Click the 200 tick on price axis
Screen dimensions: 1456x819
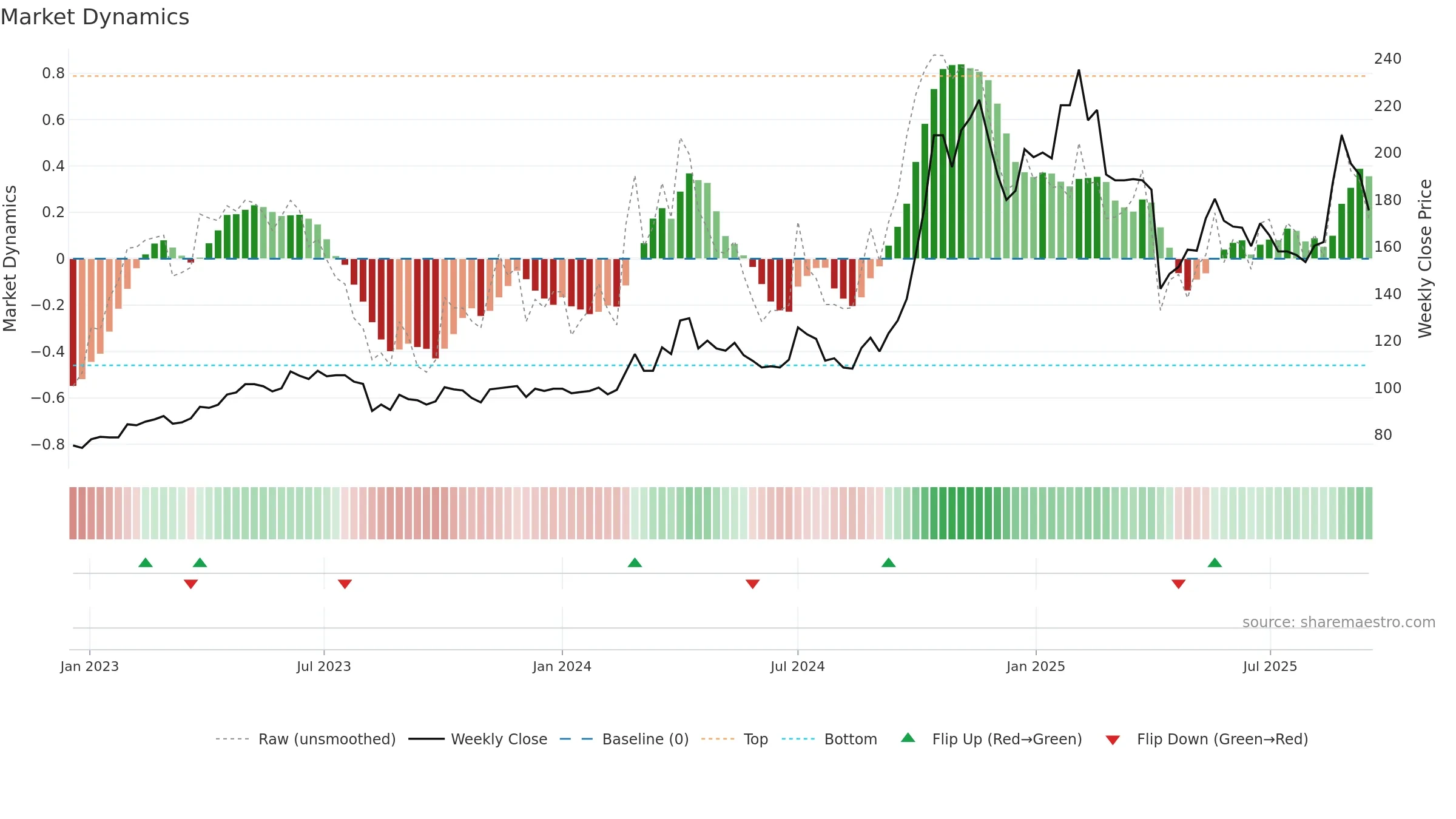(x=1387, y=153)
